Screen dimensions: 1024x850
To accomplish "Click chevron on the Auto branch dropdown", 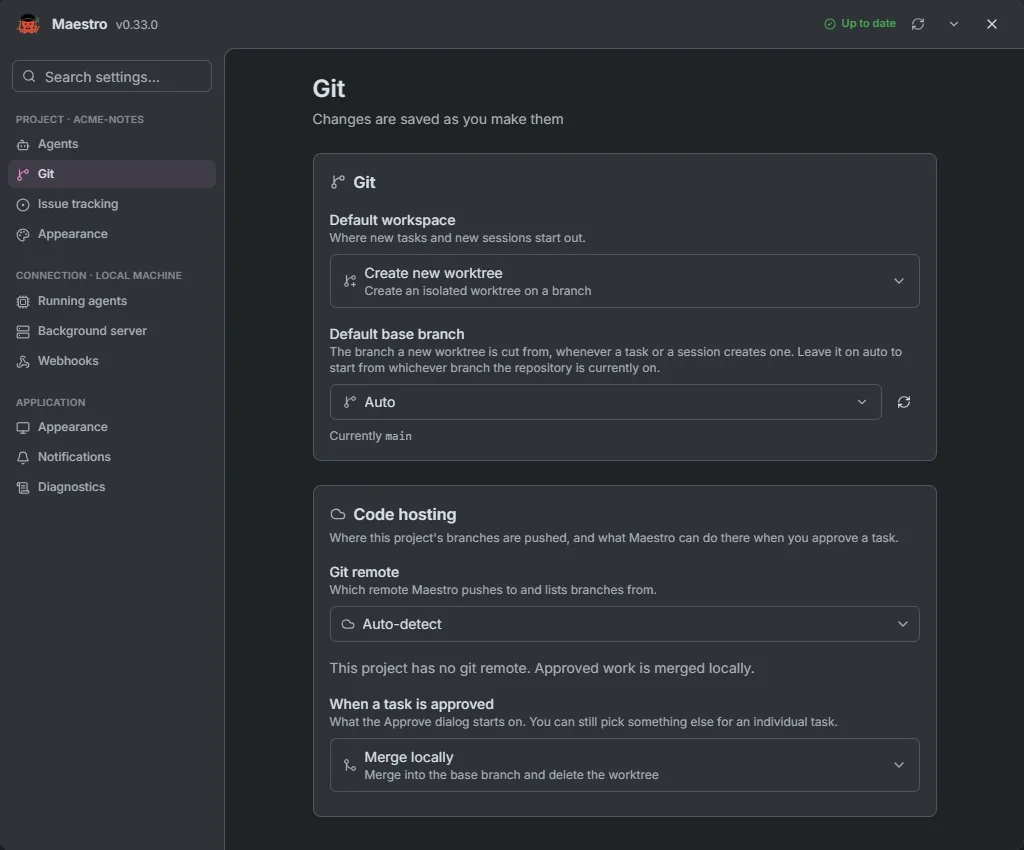I will tap(861, 402).
